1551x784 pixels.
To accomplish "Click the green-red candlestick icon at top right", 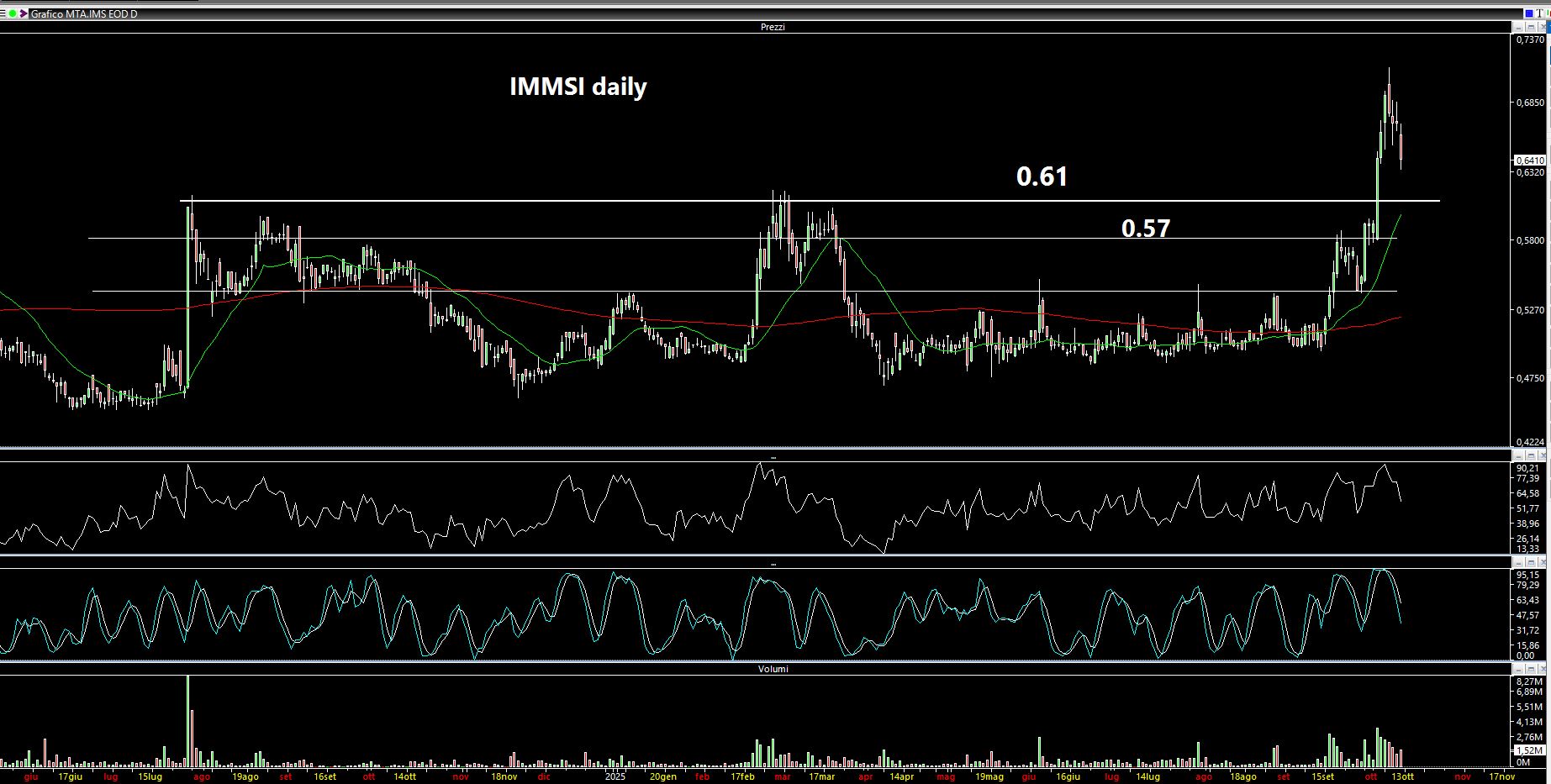I will click(1547, 13).
